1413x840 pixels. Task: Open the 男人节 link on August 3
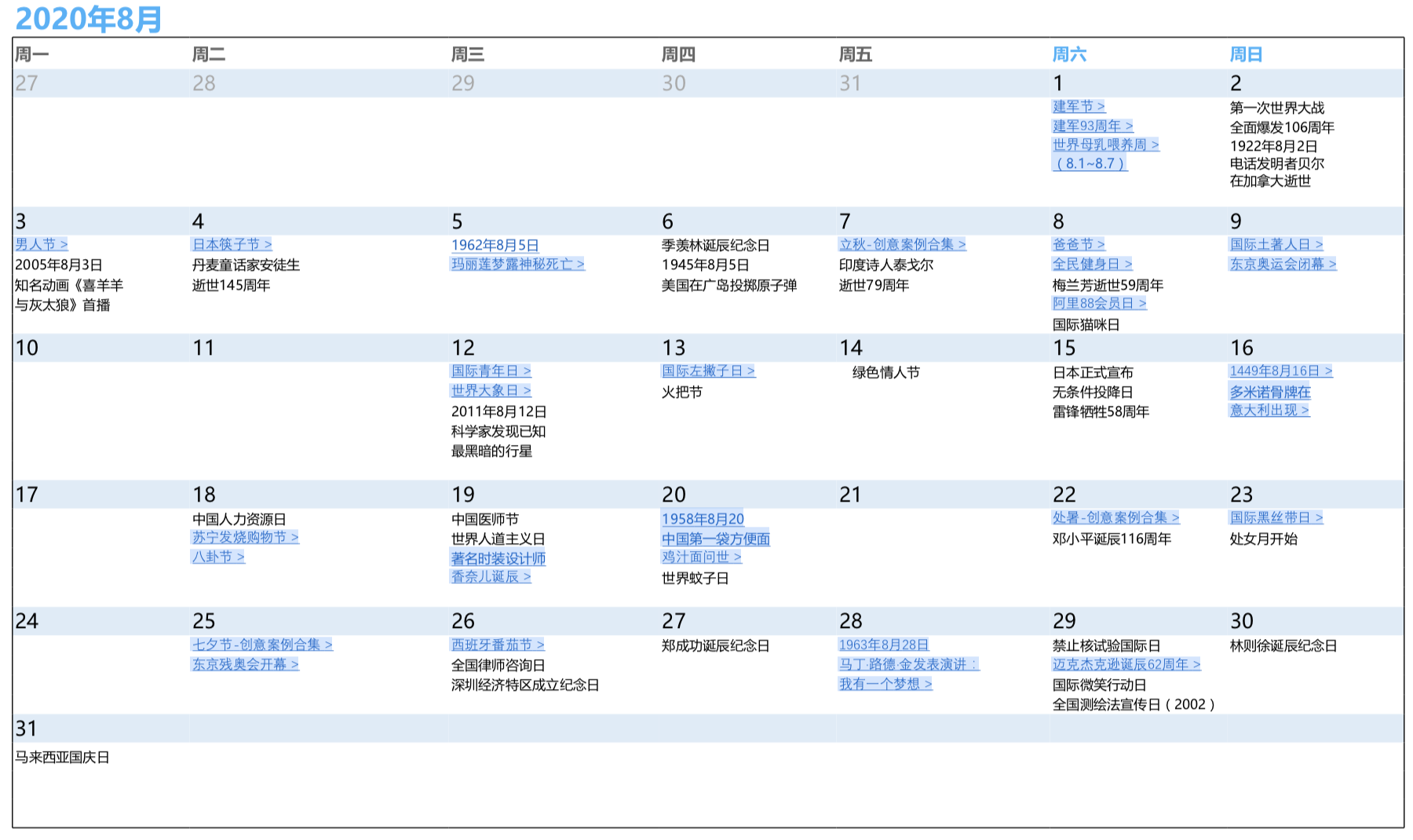pos(38,244)
